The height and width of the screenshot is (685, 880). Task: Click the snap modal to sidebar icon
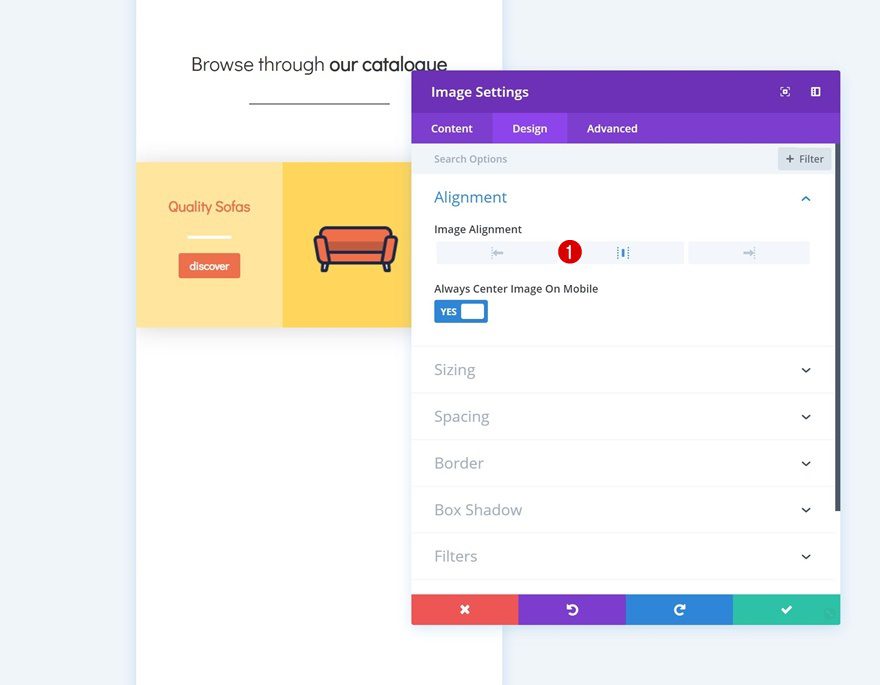point(815,92)
